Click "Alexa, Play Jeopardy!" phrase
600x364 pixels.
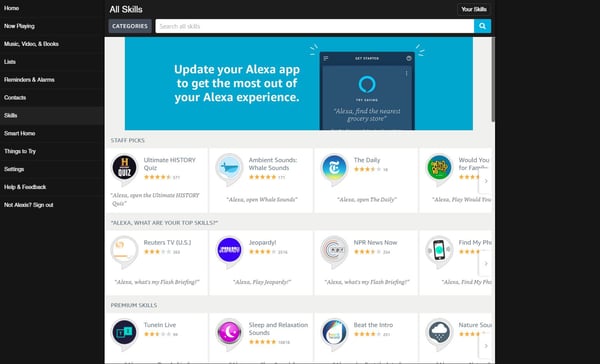[x=262, y=282]
